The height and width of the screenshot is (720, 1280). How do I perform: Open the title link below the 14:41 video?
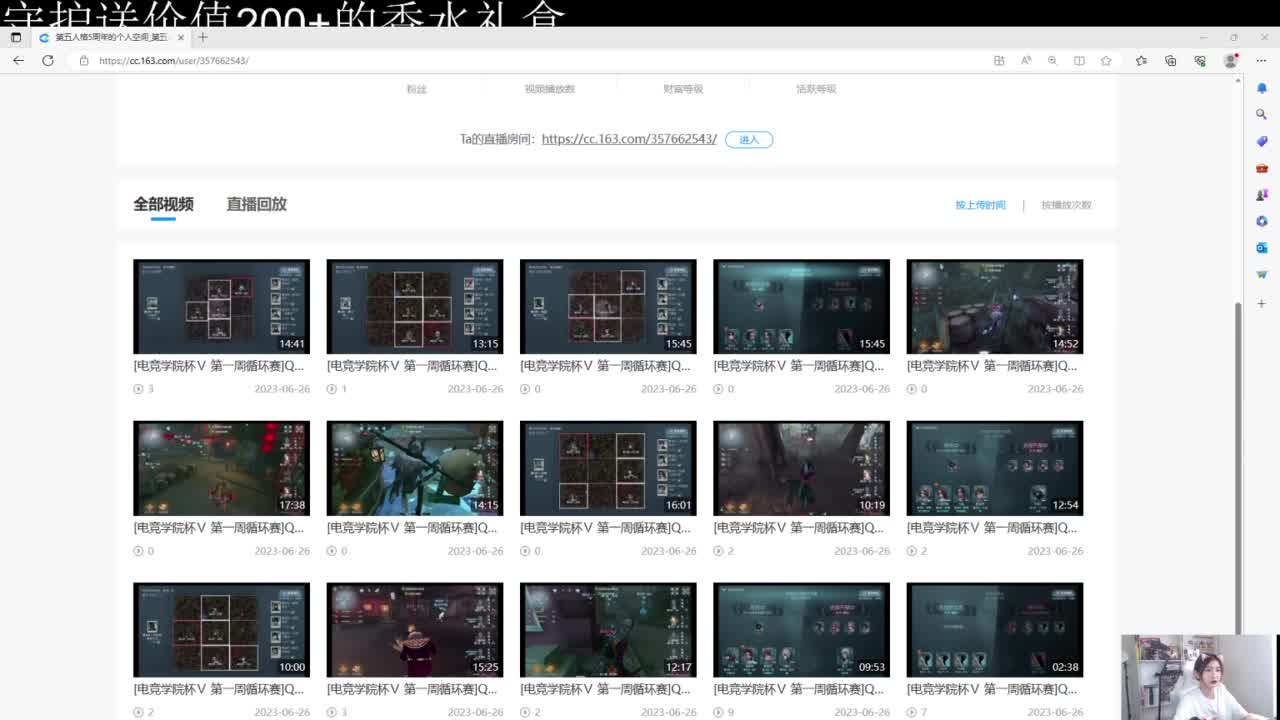219,366
